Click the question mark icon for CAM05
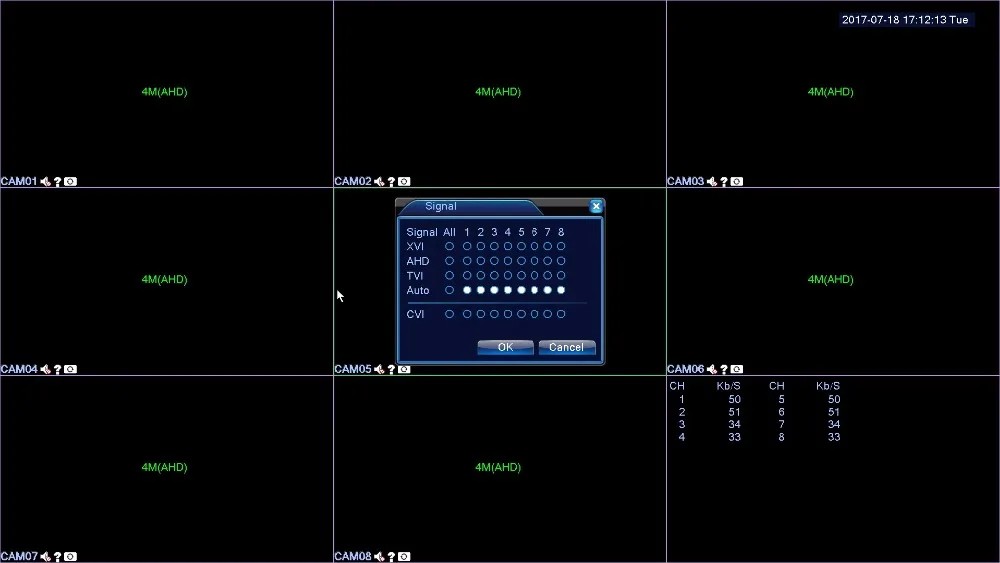The height and width of the screenshot is (563, 1000). pyautogui.click(x=391, y=369)
